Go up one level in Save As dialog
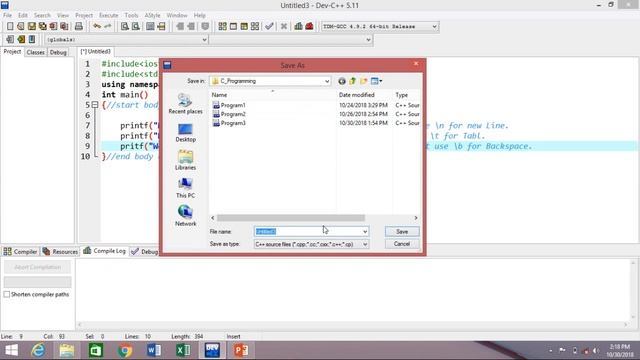 353,81
